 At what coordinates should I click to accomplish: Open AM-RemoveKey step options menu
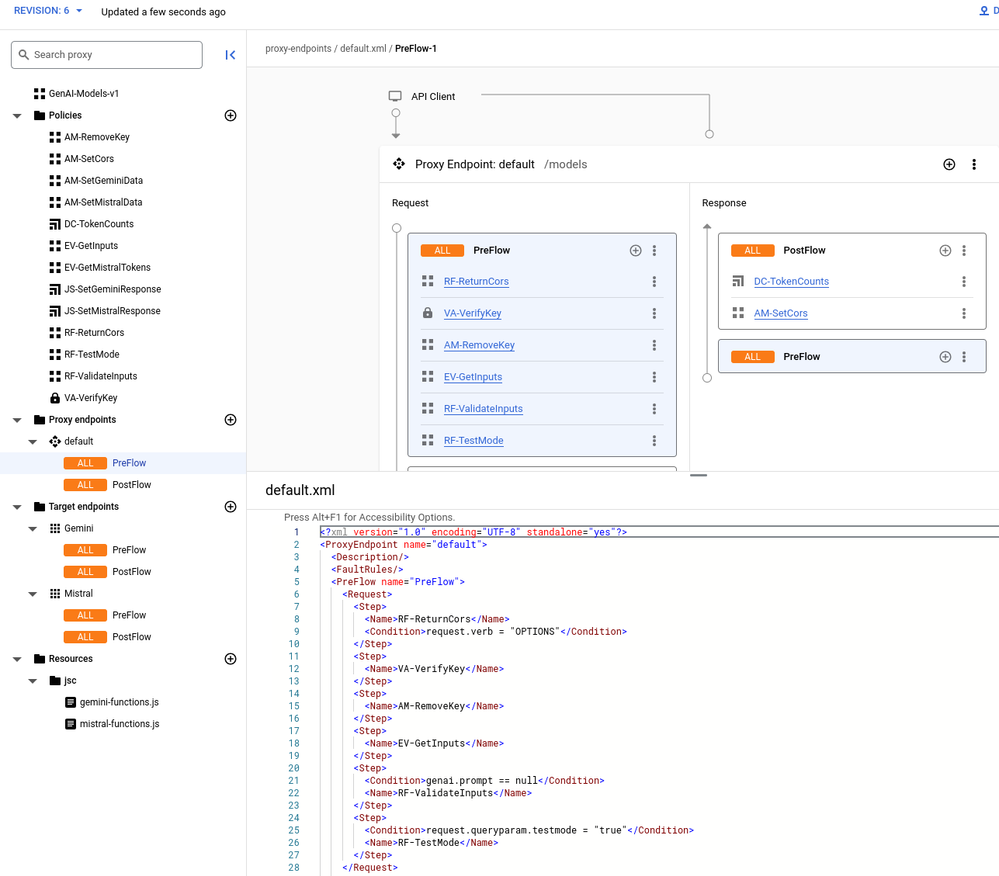[654, 345]
